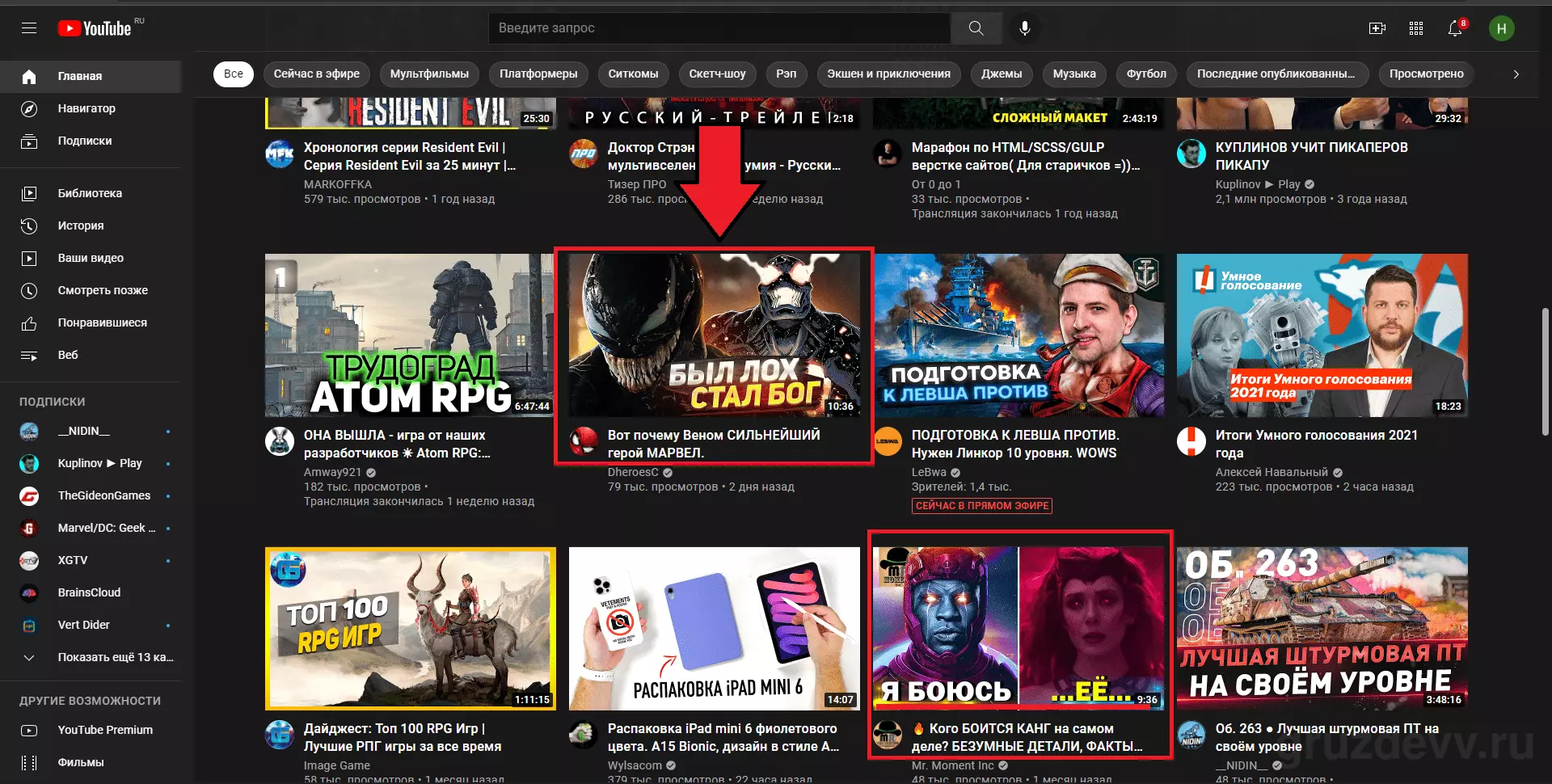Open the Алексей Навальный channel name

(1272, 472)
